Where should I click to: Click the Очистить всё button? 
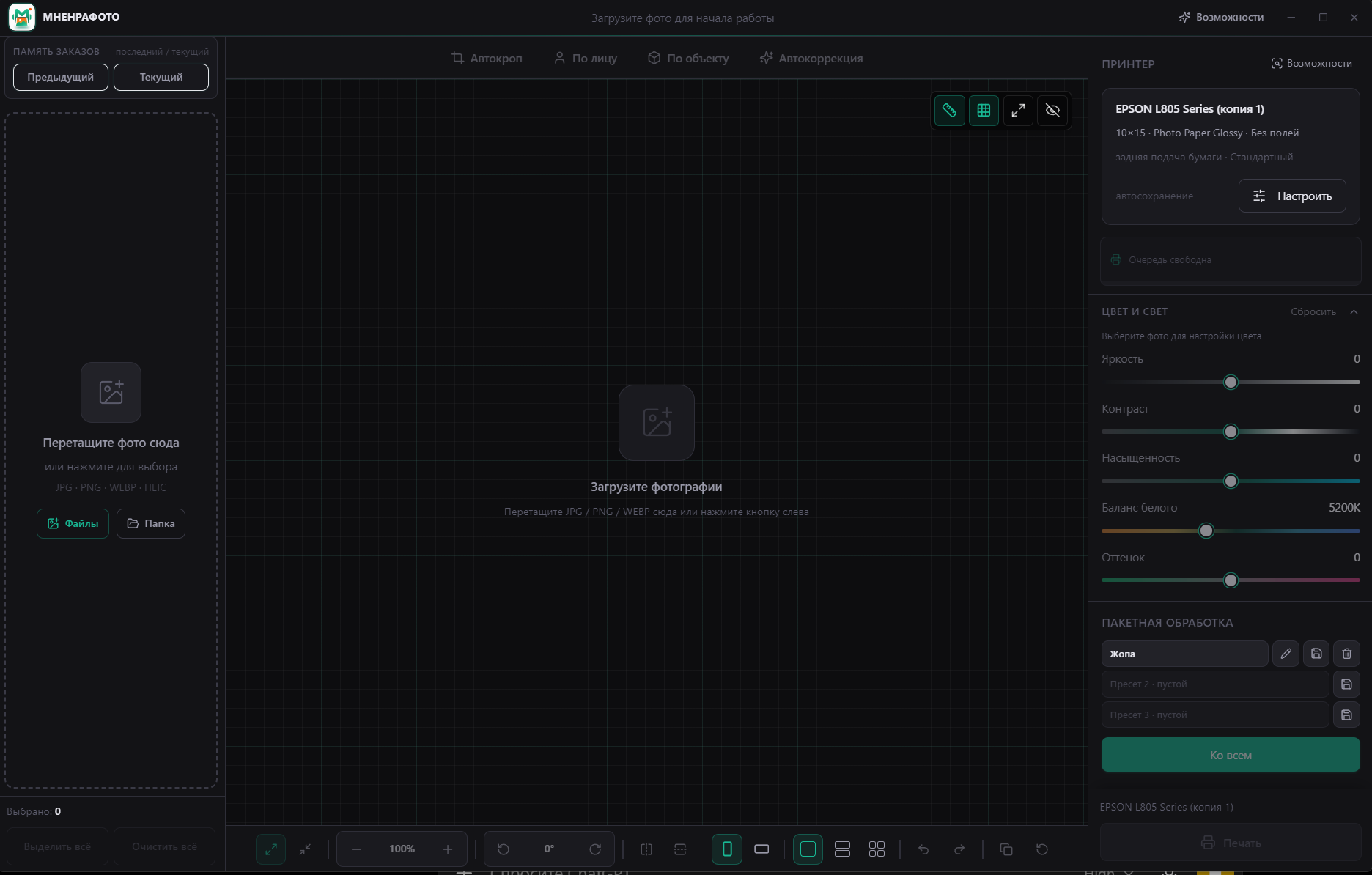[x=165, y=846]
